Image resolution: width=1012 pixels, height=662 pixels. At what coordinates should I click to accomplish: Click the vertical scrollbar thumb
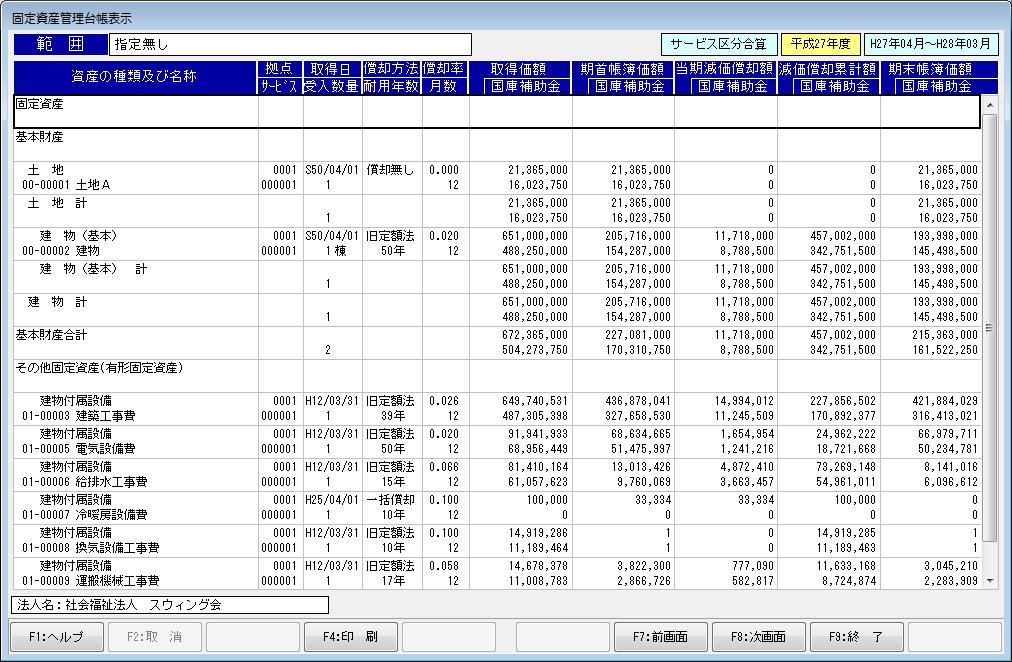pyautogui.click(x=990, y=326)
